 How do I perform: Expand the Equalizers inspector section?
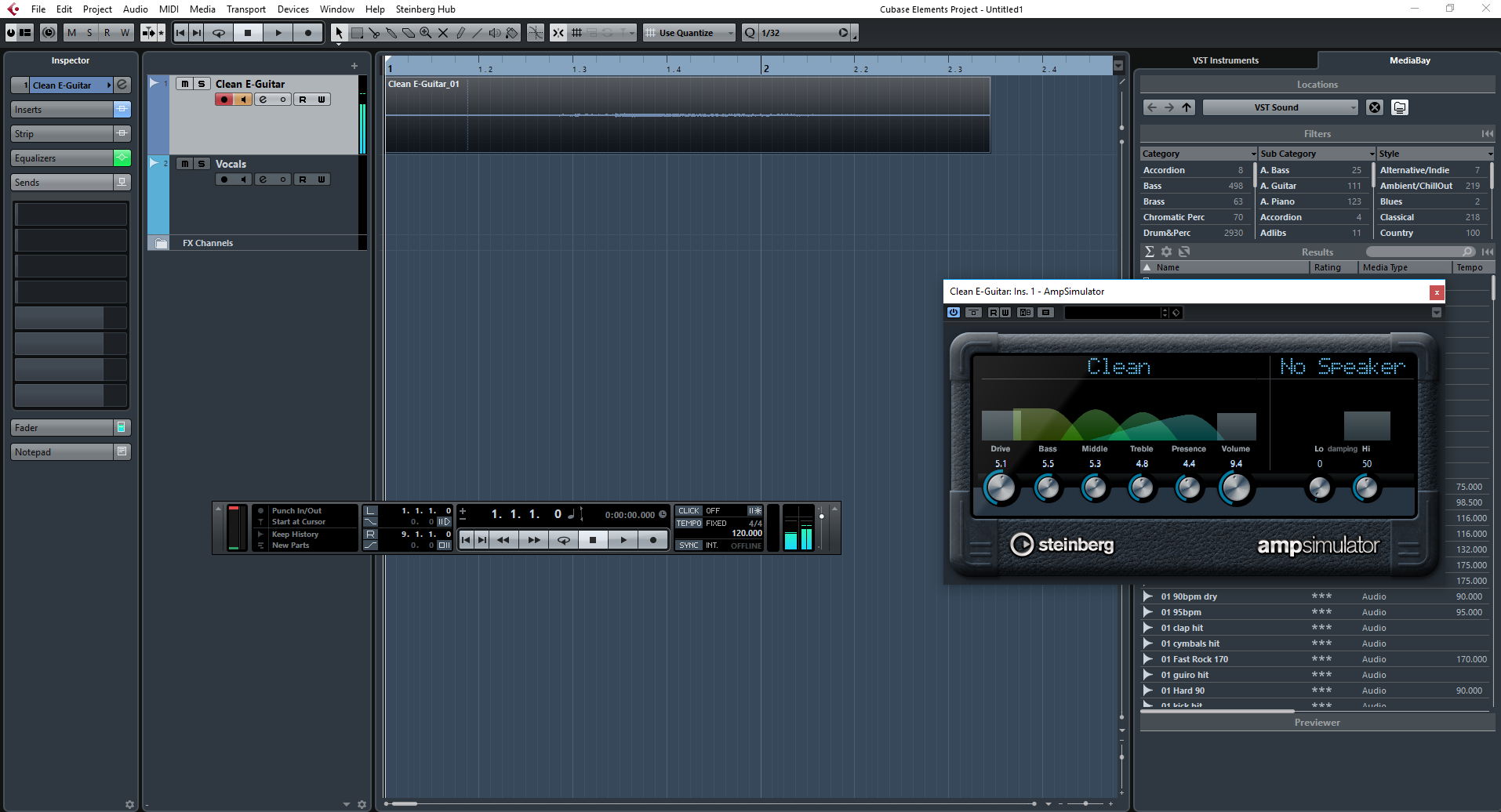62,158
